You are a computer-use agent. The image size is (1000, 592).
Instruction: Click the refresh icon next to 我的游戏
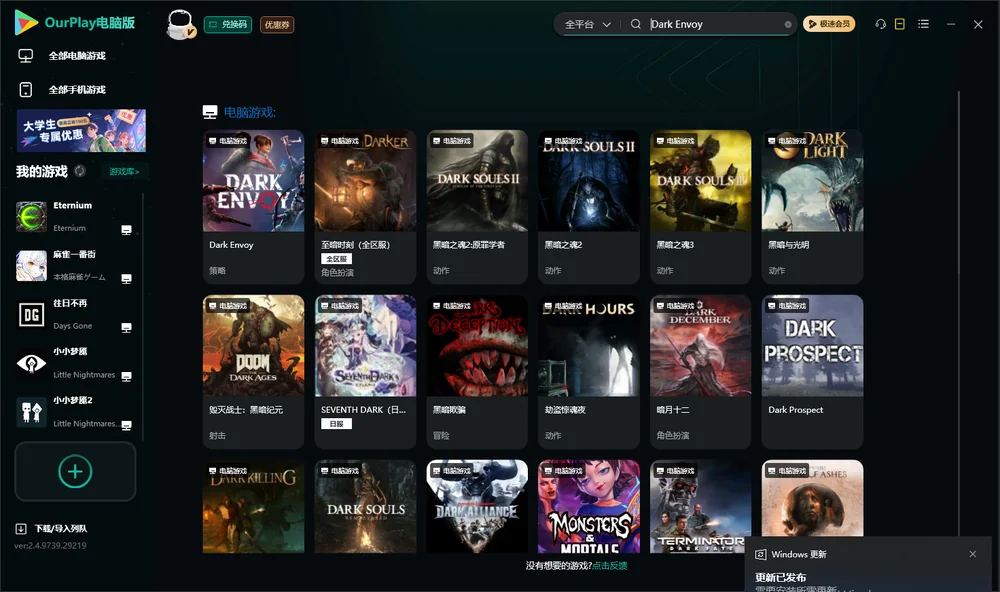pos(80,171)
